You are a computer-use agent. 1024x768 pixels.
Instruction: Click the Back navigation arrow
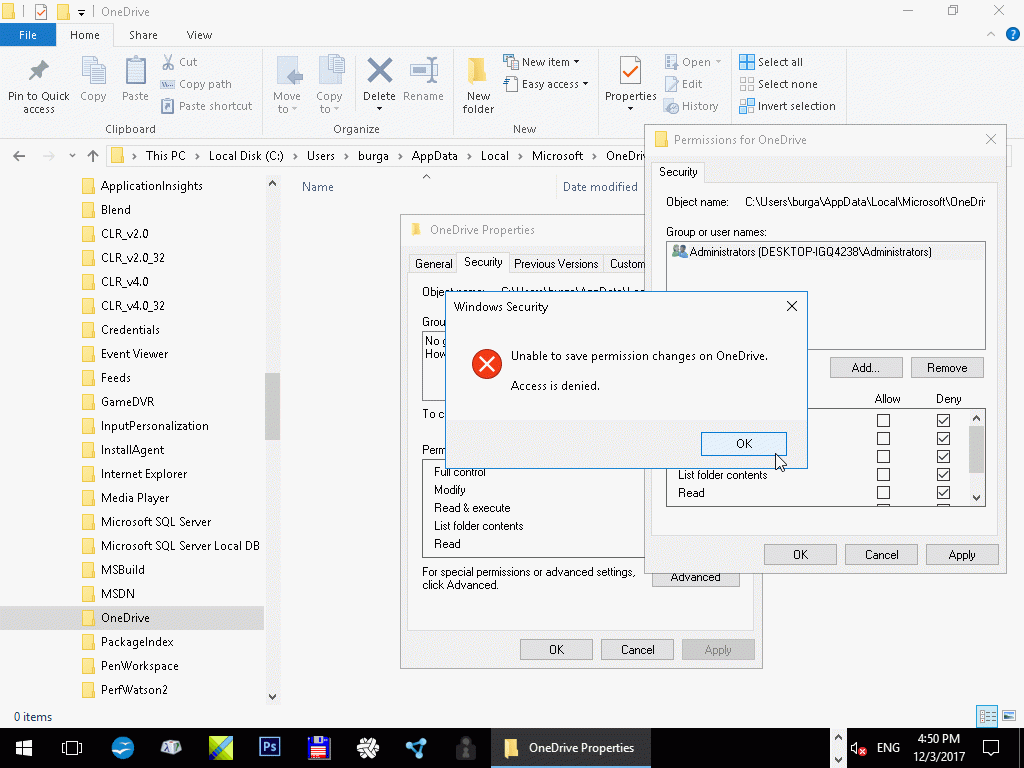click(x=19, y=156)
